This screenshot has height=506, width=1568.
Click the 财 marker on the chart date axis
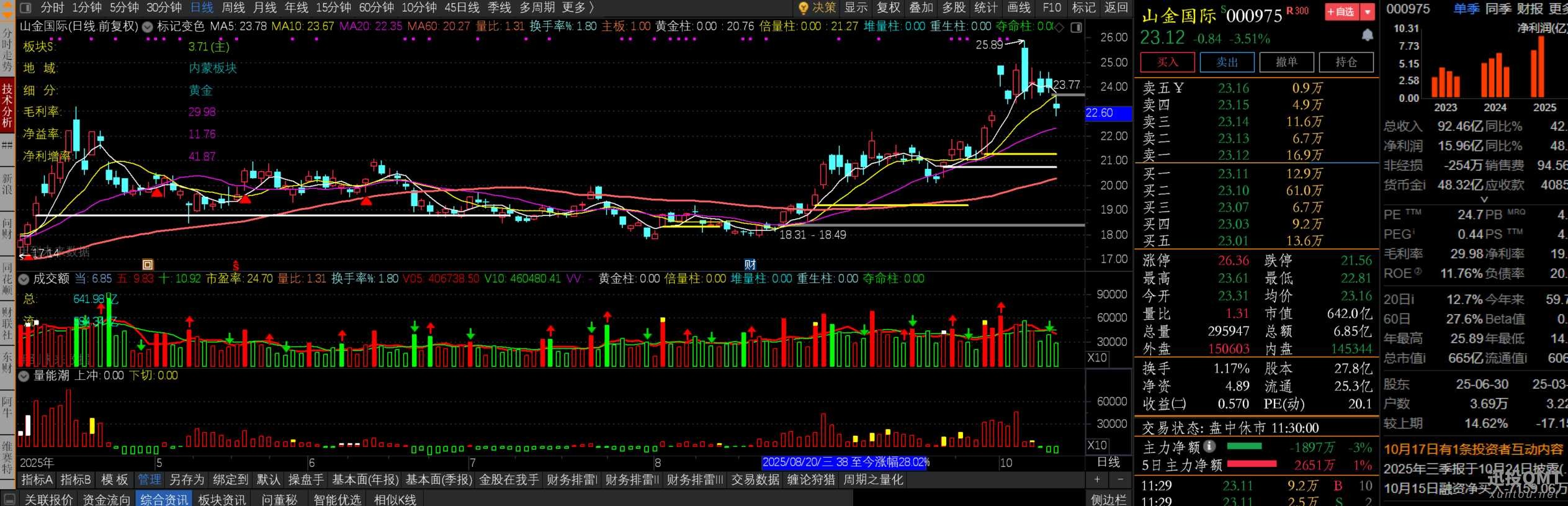[x=750, y=264]
